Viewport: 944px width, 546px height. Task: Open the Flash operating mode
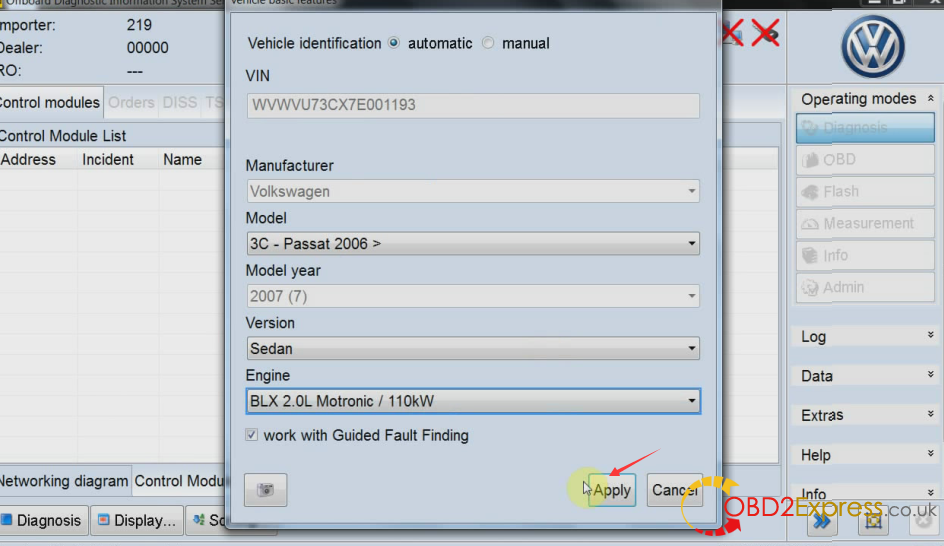point(865,191)
